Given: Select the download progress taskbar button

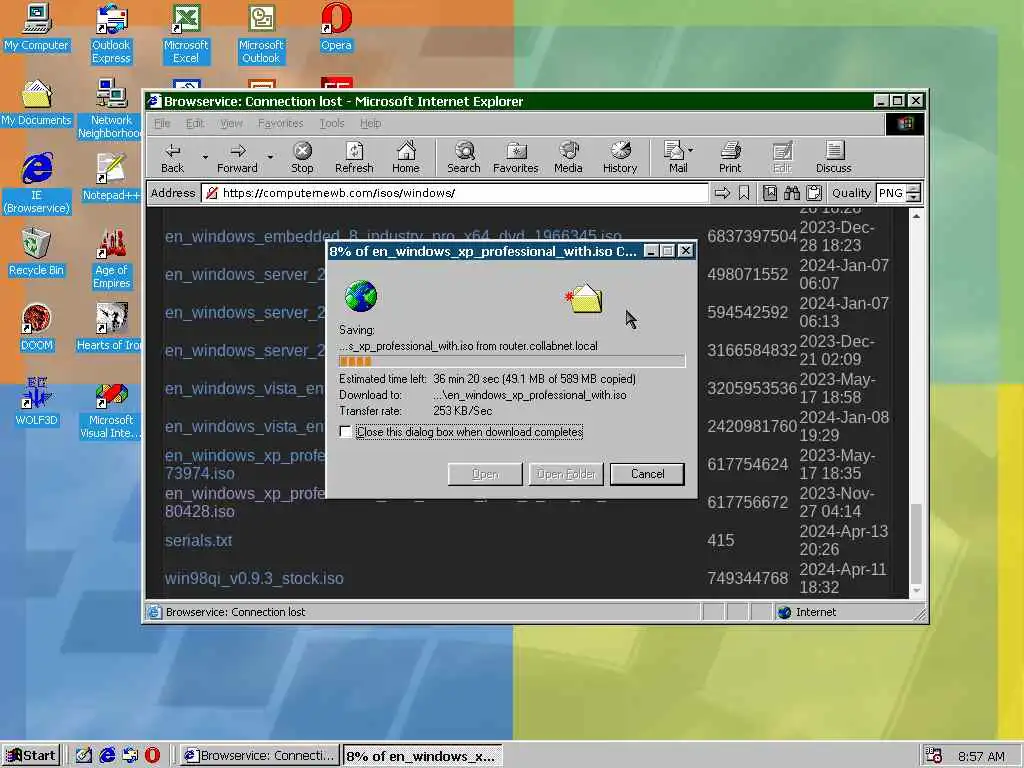Looking at the screenshot, I should click(x=423, y=756).
